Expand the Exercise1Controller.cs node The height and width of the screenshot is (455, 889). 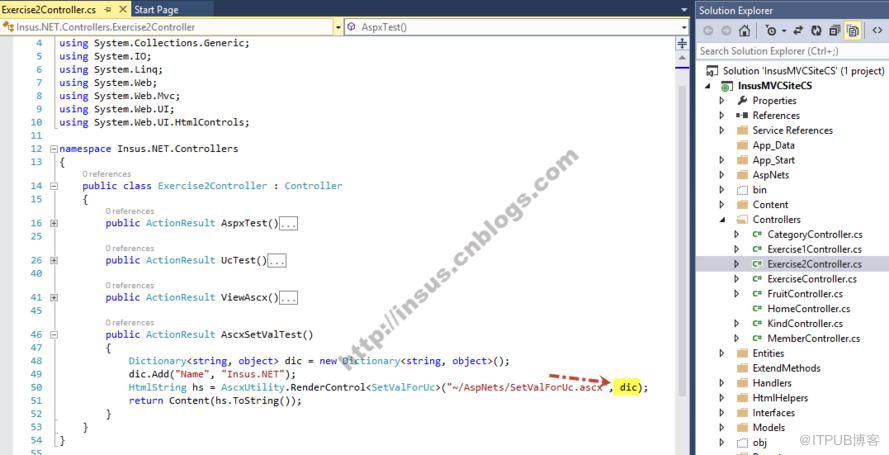pos(736,249)
